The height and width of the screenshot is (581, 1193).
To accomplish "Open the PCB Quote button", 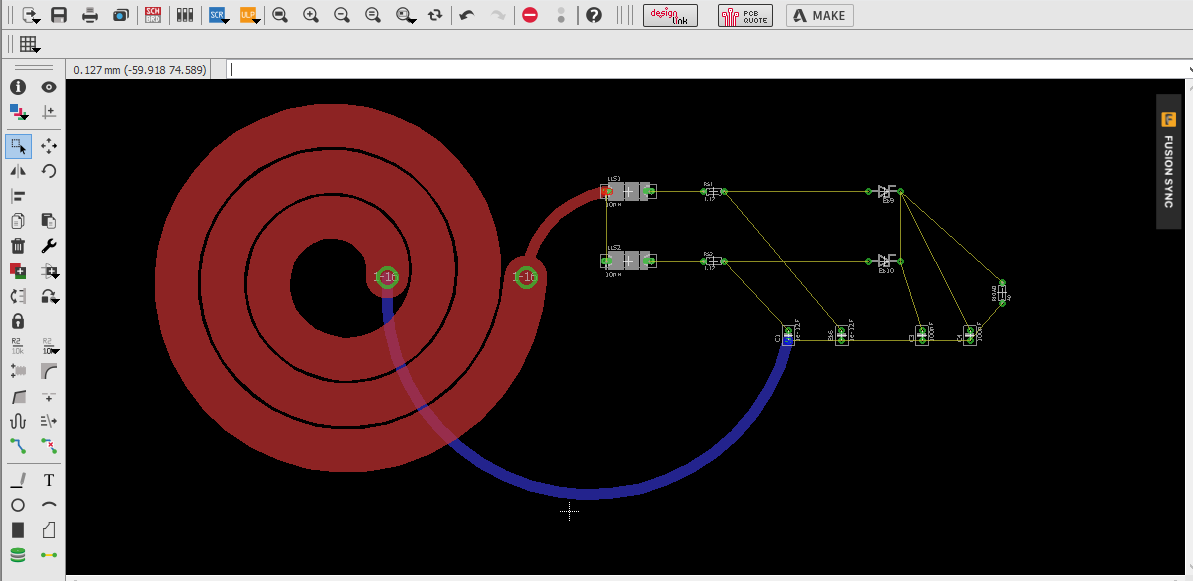I will click(745, 15).
